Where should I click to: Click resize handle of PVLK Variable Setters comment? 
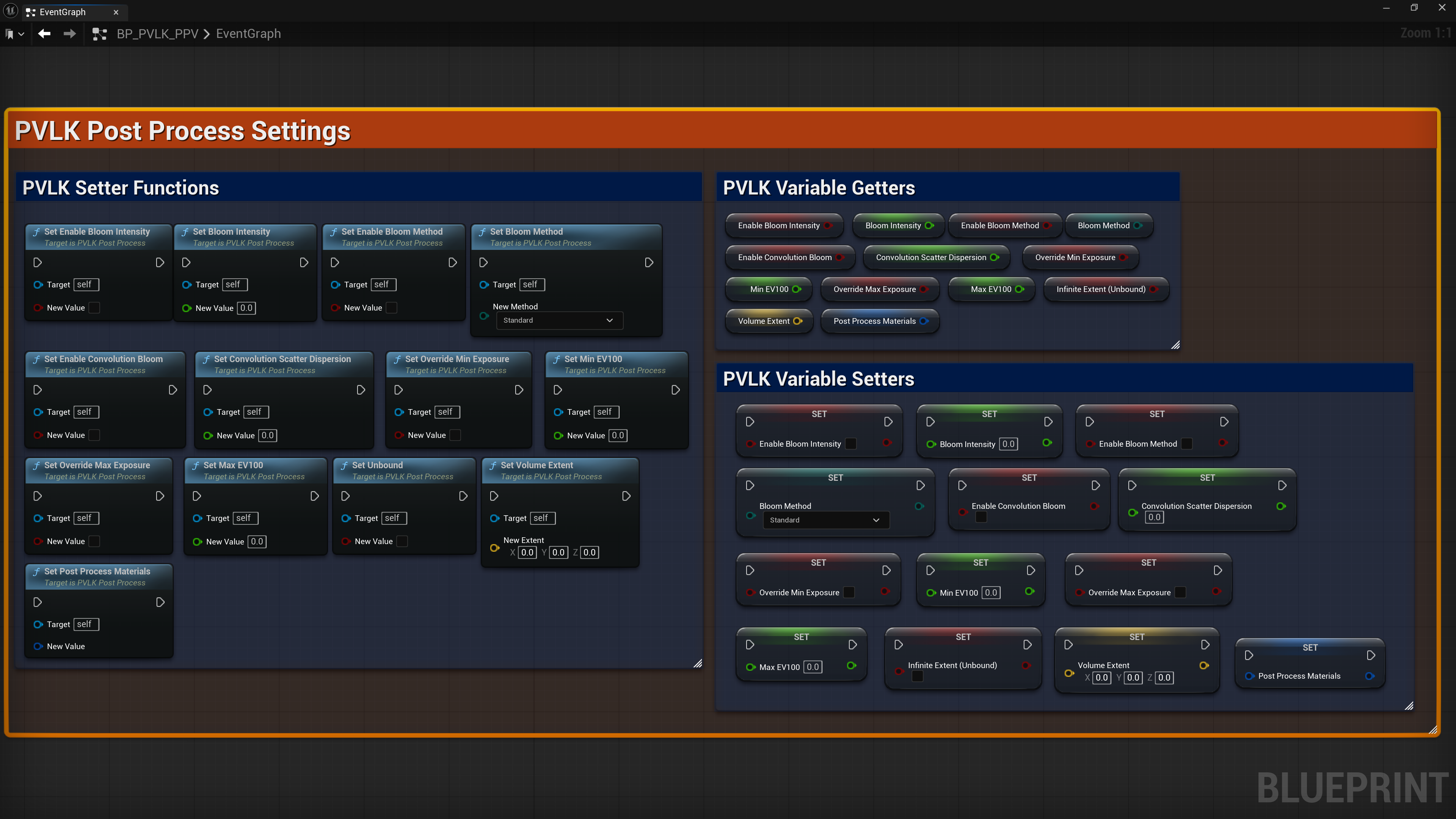pyautogui.click(x=1409, y=705)
